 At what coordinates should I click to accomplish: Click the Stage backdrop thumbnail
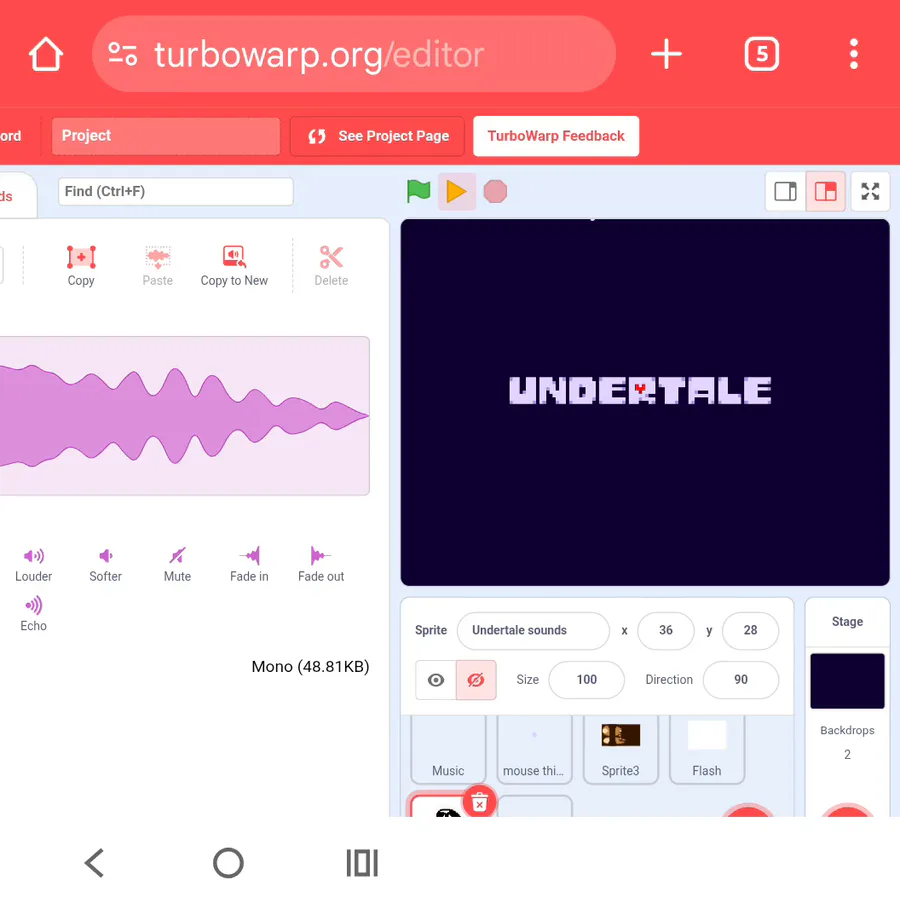pyautogui.click(x=847, y=681)
